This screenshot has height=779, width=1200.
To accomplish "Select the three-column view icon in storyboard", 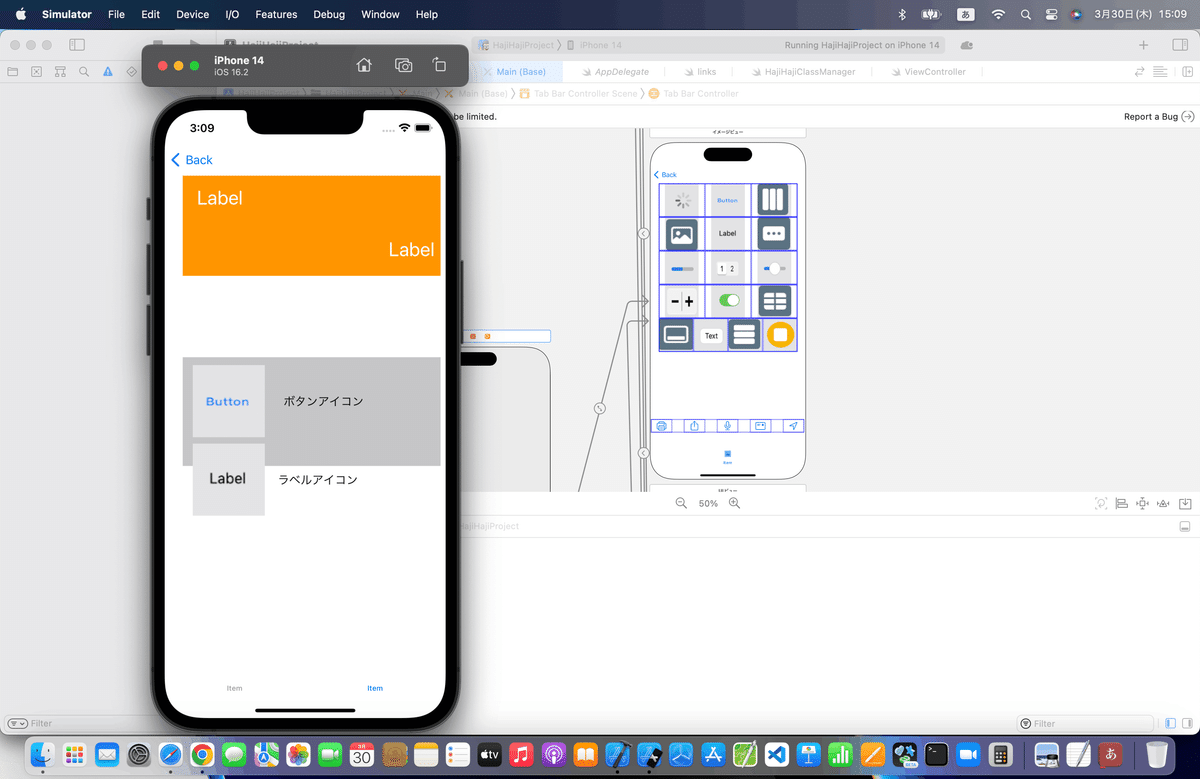I will coord(773,200).
